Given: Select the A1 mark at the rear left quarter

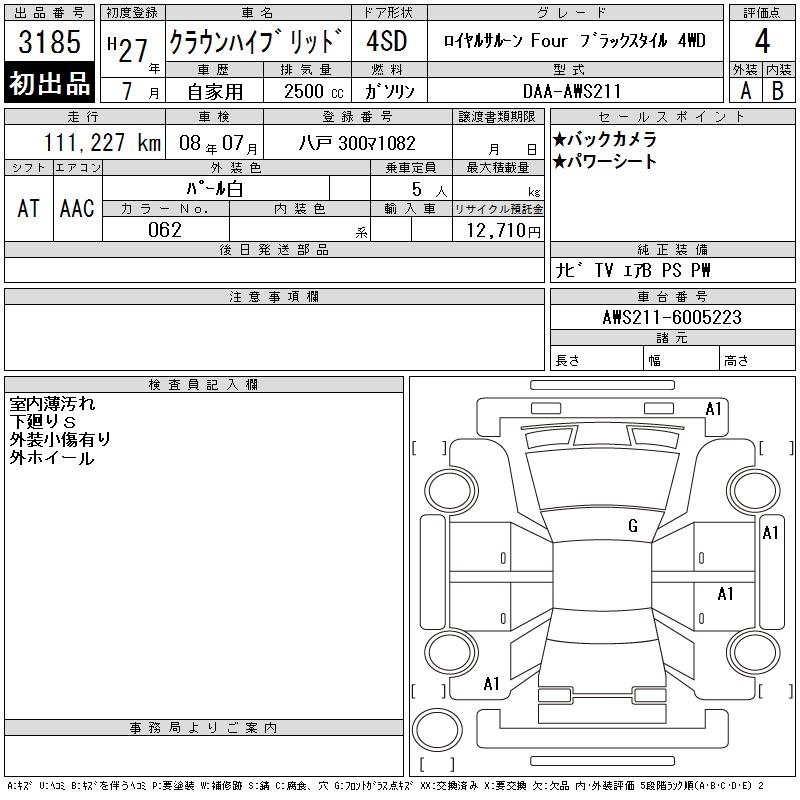Looking at the screenshot, I should (x=491, y=684).
